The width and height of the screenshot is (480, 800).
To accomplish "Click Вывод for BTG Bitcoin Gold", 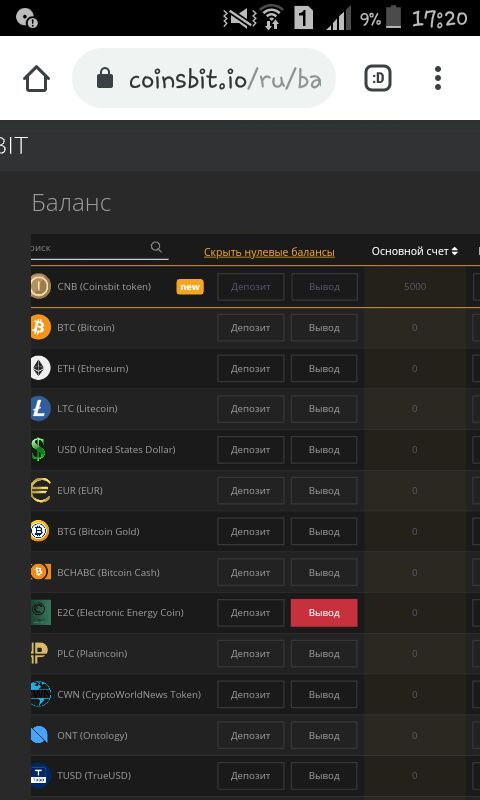I will point(324,532).
